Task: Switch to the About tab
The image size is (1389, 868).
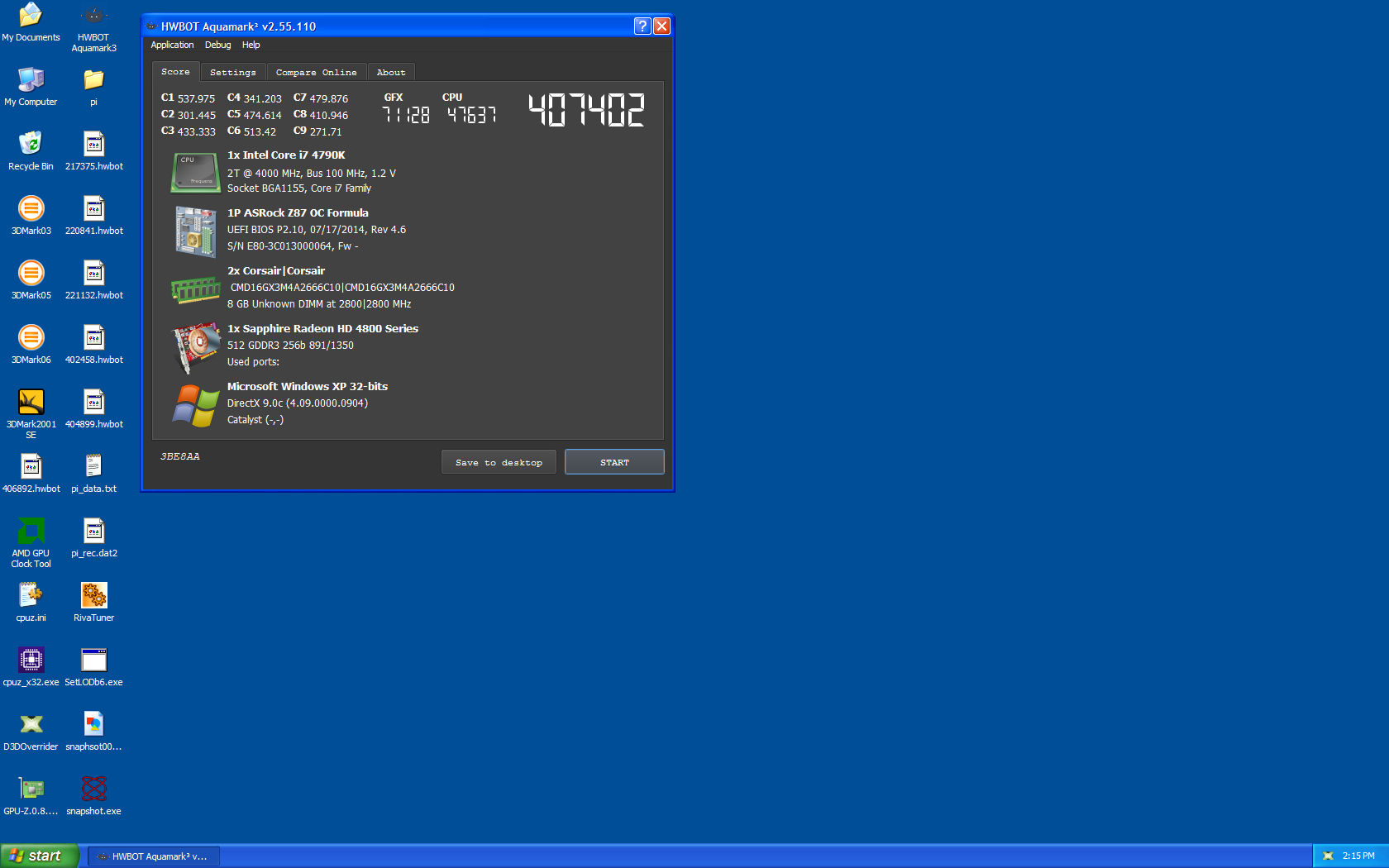Action: point(391,73)
